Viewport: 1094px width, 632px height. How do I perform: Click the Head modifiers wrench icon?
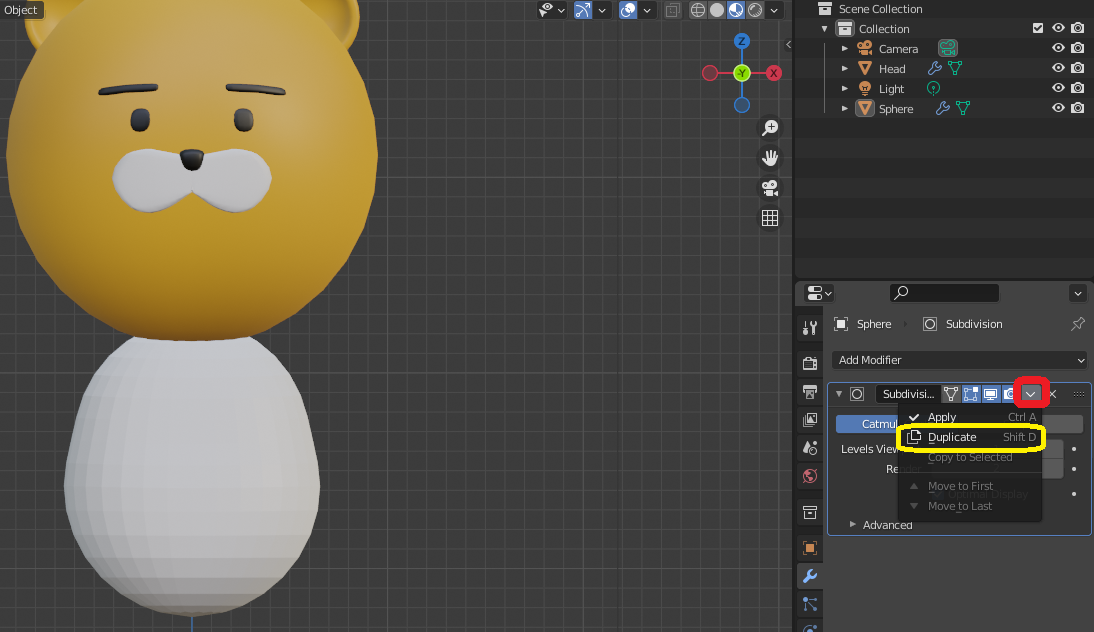pyautogui.click(x=934, y=68)
